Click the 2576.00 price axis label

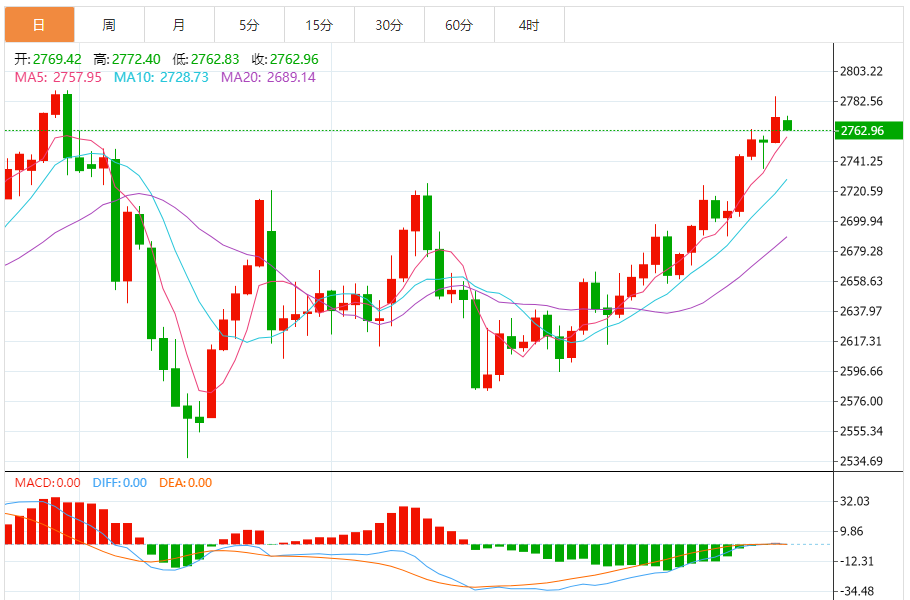click(x=861, y=402)
